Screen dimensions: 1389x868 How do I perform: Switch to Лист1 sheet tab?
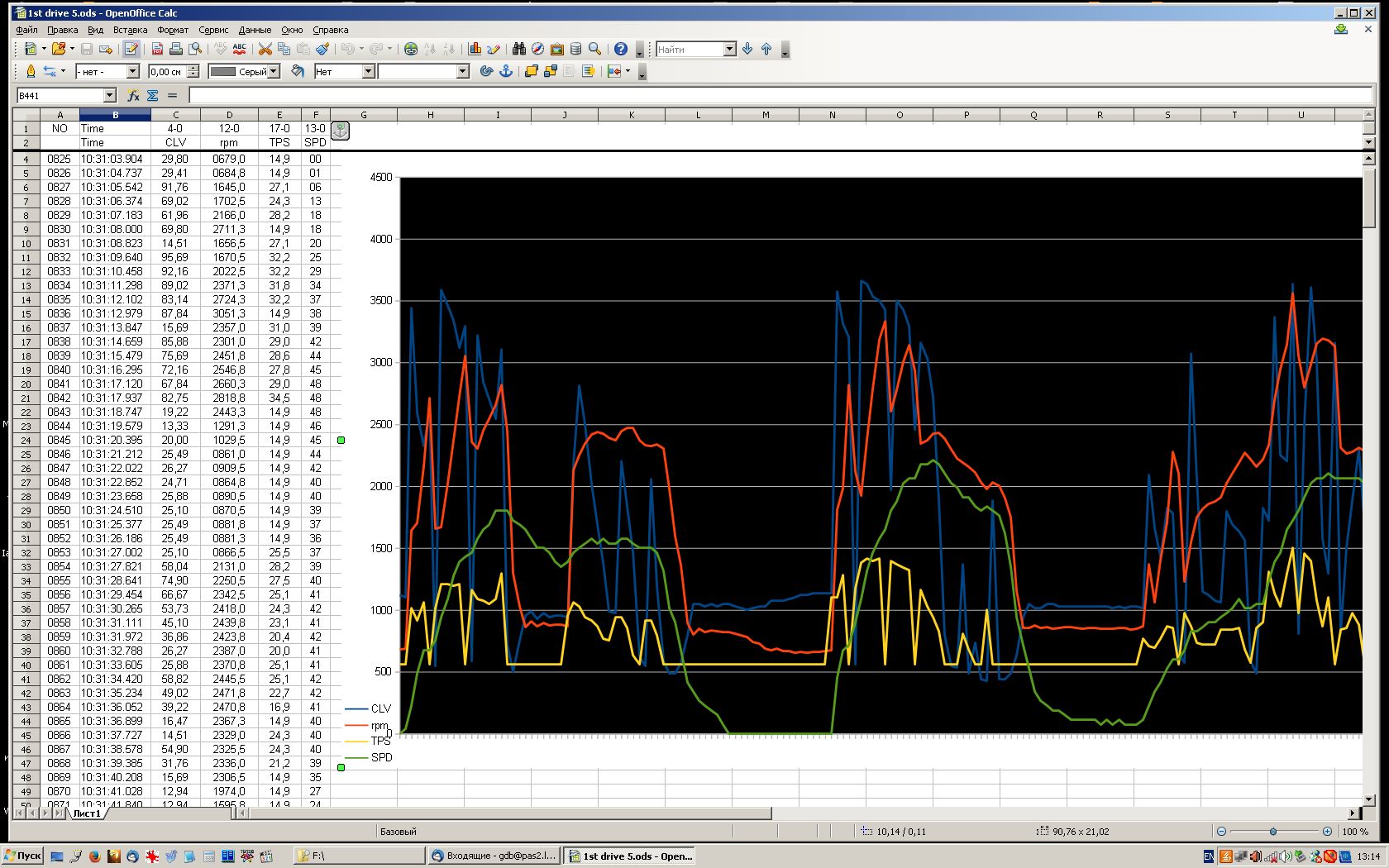coord(87,813)
